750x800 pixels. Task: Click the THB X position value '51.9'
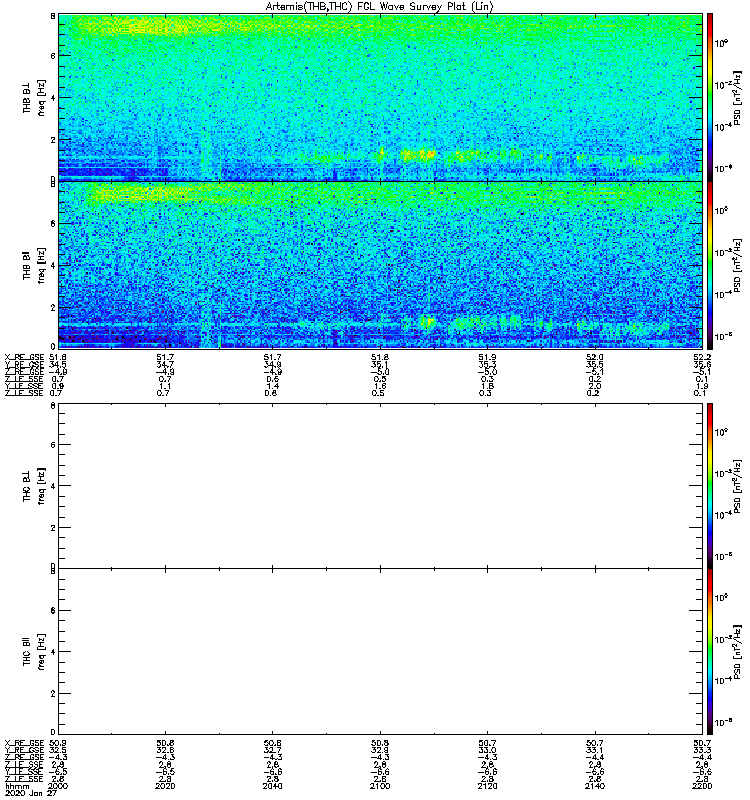click(487, 357)
